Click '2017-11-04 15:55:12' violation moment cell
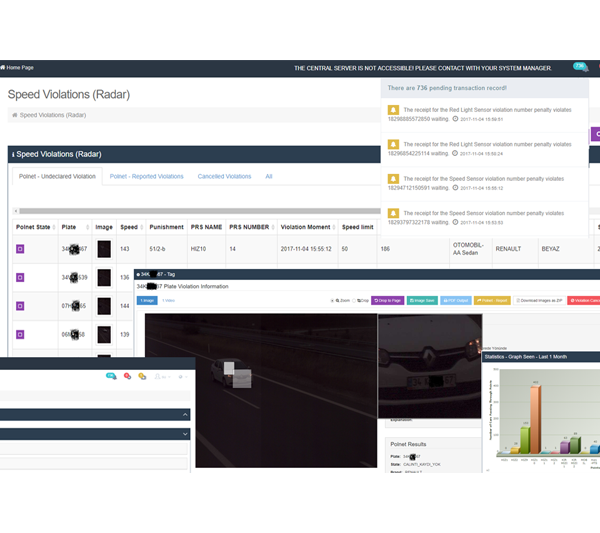The width and height of the screenshot is (600, 533). (306, 249)
